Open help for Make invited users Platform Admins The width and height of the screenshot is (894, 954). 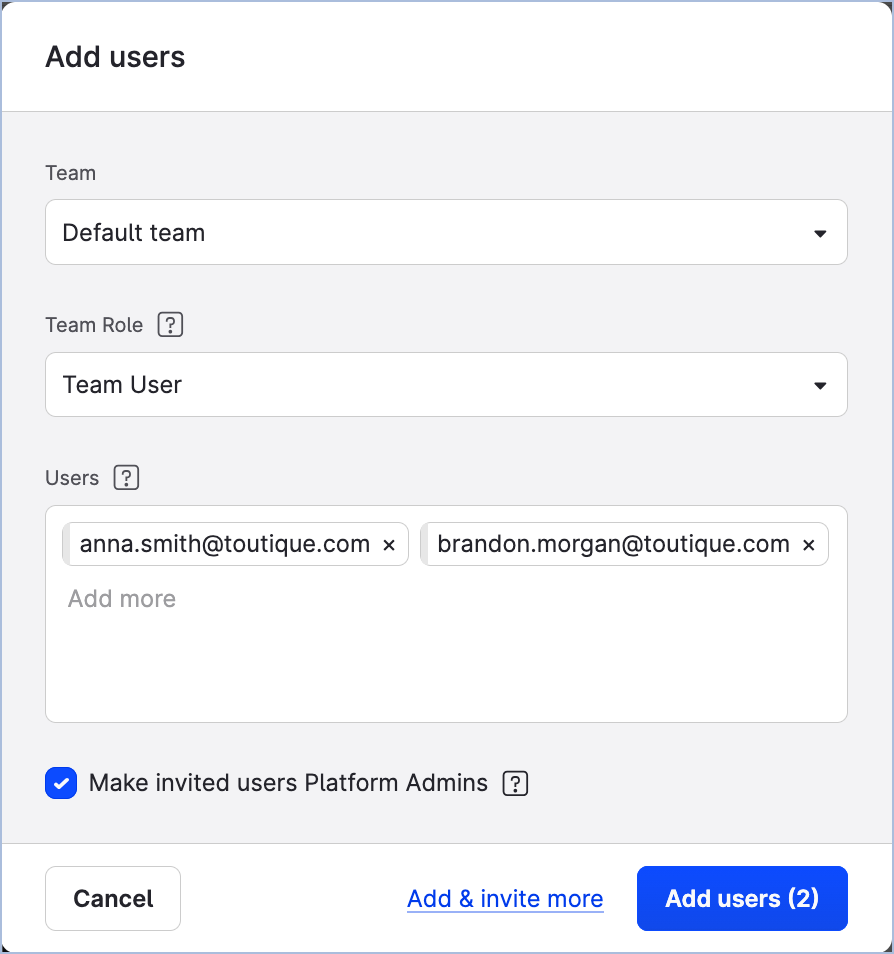point(515,784)
